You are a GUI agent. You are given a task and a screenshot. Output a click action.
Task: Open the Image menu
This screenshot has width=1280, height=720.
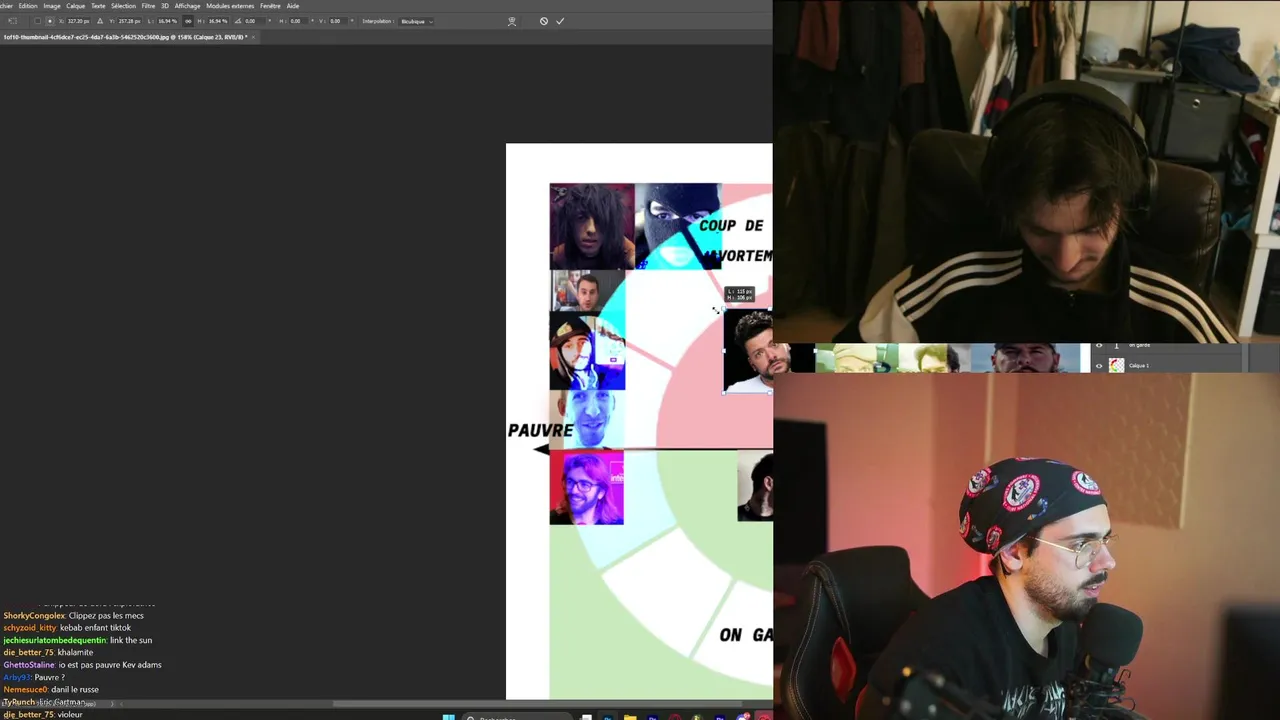click(52, 6)
